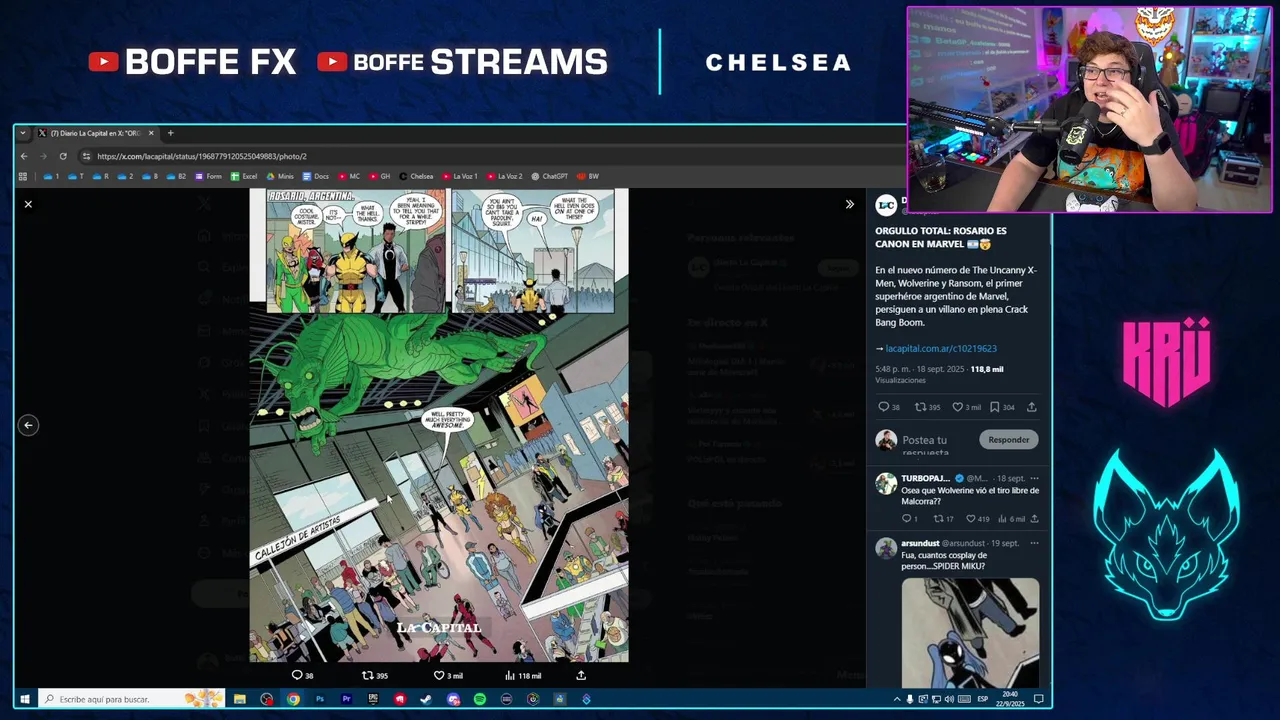Open the Spider Miku image in arsundust reply
Viewport: 1280px width, 720px height.
pos(970,633)
